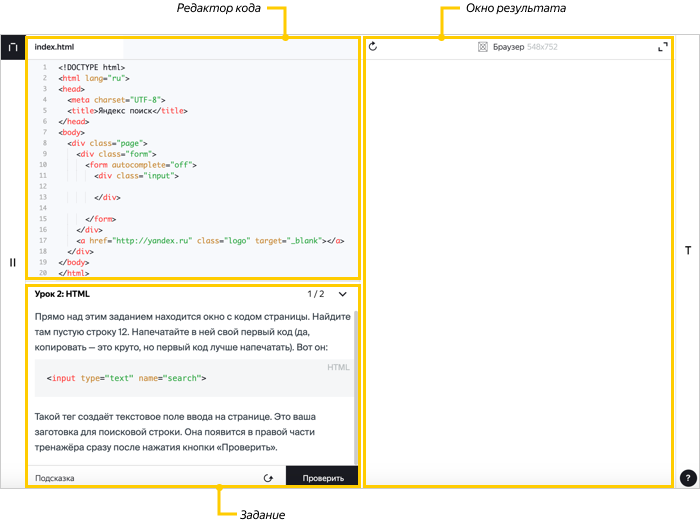Open the Подсказка hint link
The image size is (700, 523).
pos(54,478)
